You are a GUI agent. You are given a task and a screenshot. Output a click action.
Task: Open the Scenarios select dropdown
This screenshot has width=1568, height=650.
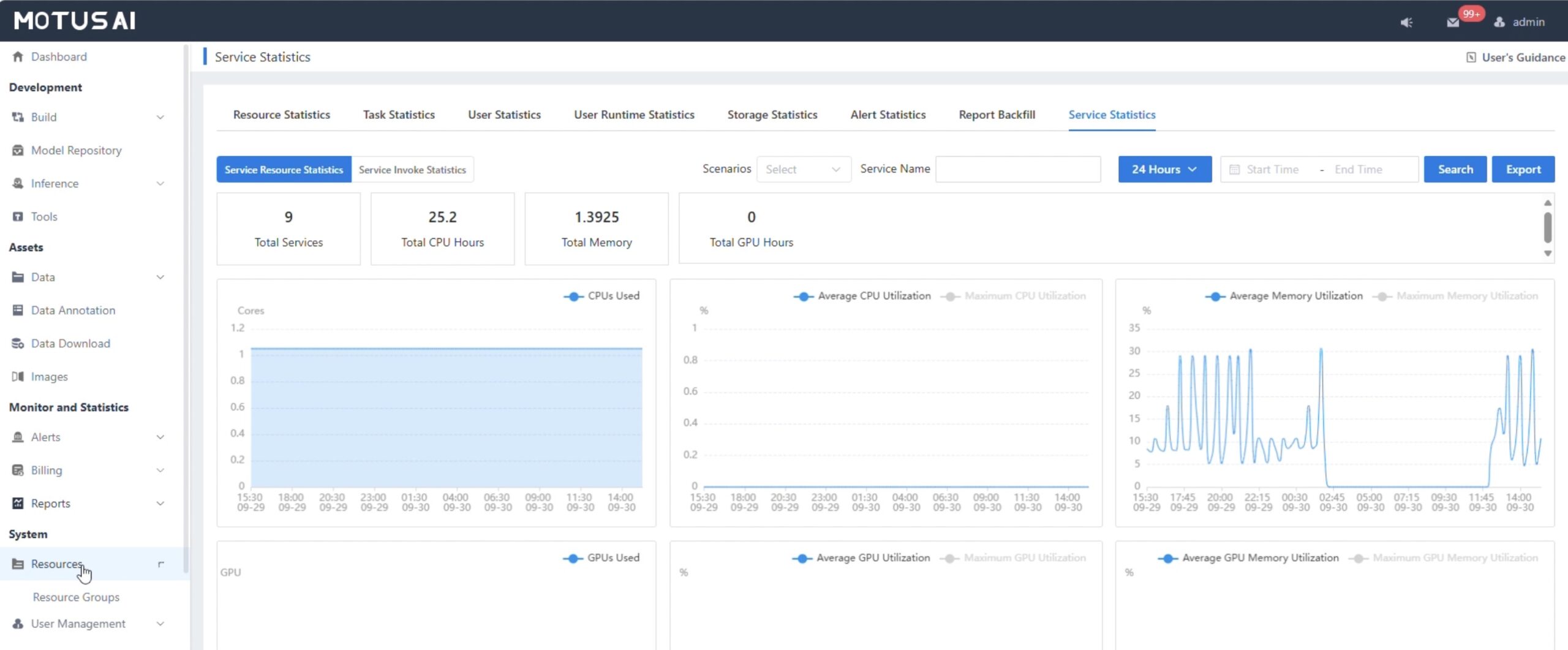click(x=803, y=170)
